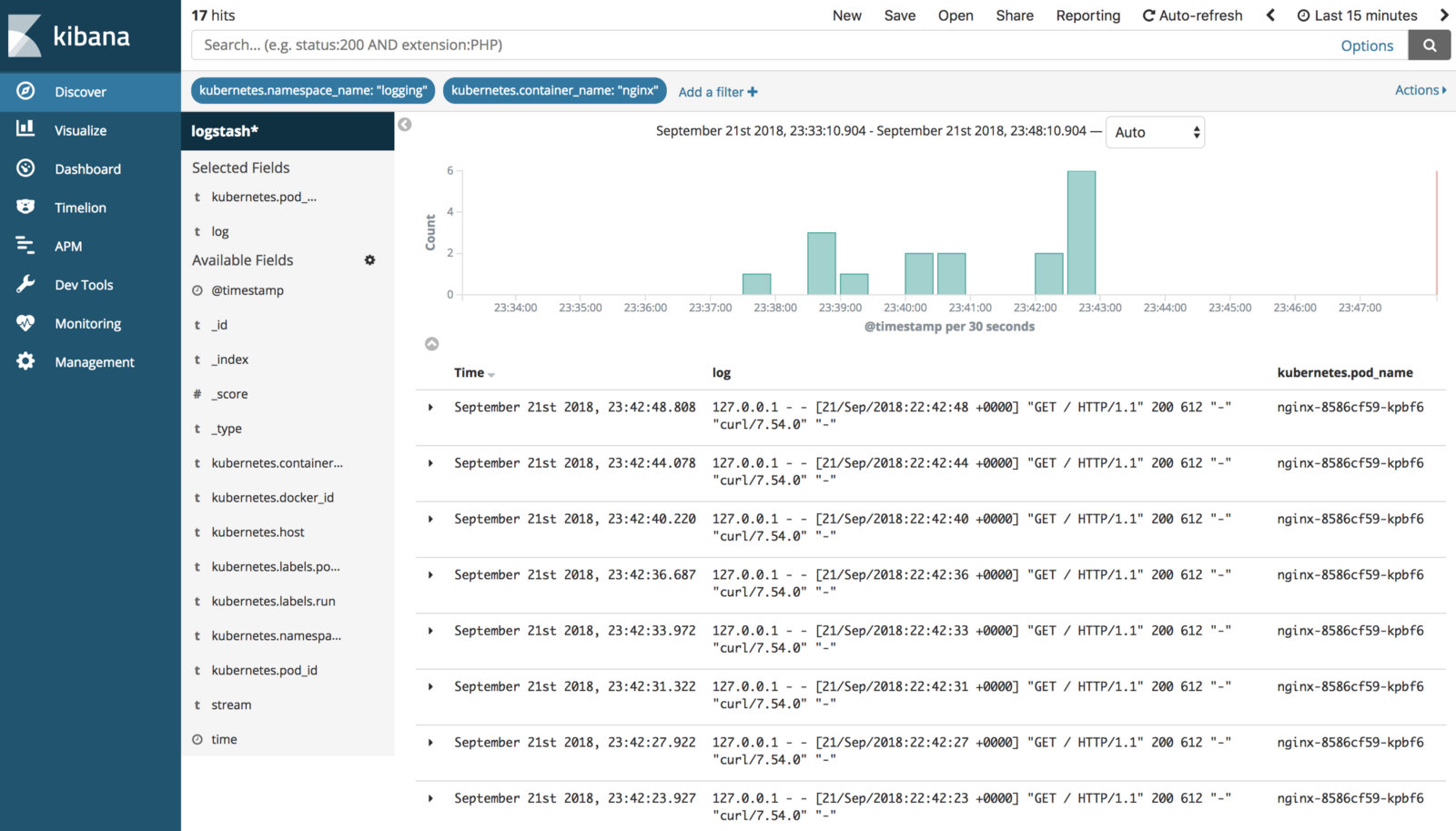This screenshot has width=1456, height=831.
Task: Open the Management gear icon
Action: pos(25,361)
